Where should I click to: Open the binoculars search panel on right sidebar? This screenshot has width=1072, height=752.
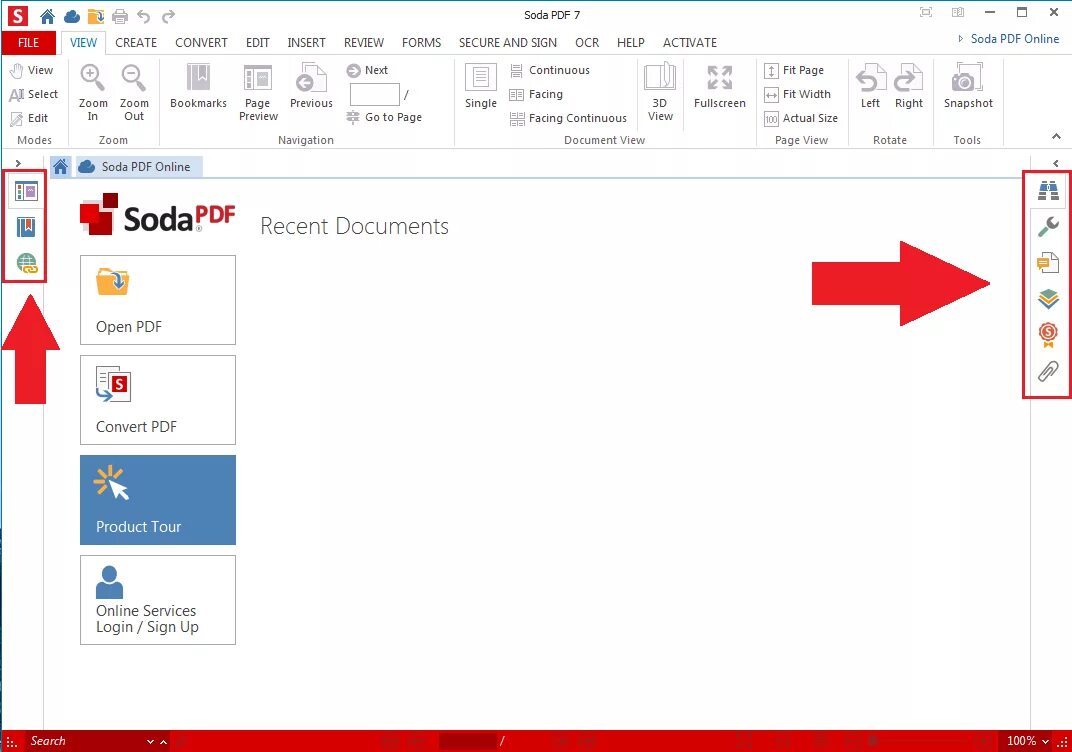[1048, 190]
